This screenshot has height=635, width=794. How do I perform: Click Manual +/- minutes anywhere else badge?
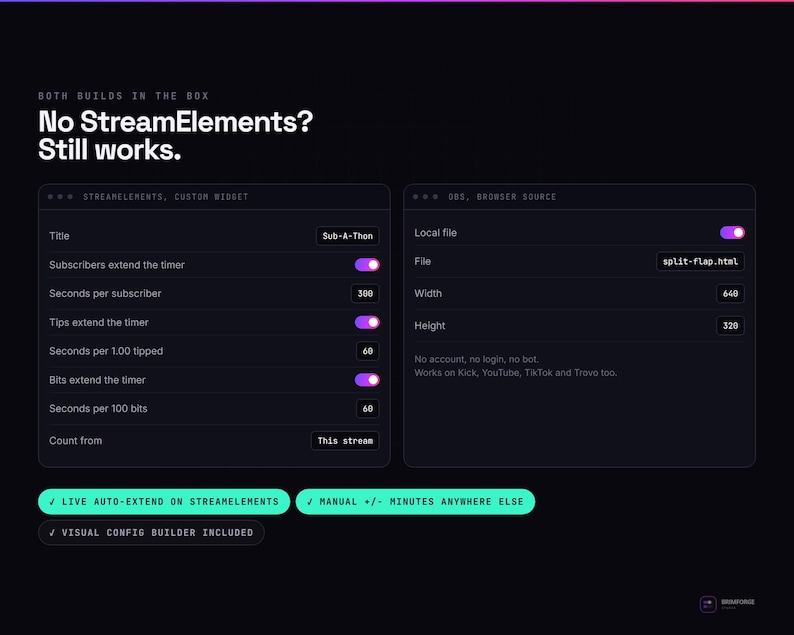click(415, 502)
